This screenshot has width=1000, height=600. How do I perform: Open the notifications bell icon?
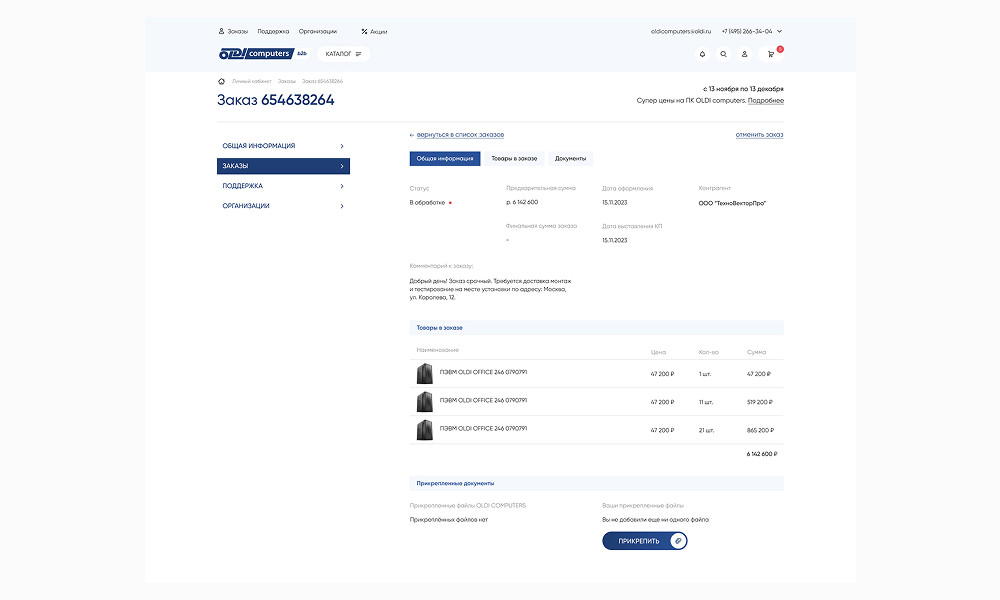(x=702, y=54)
